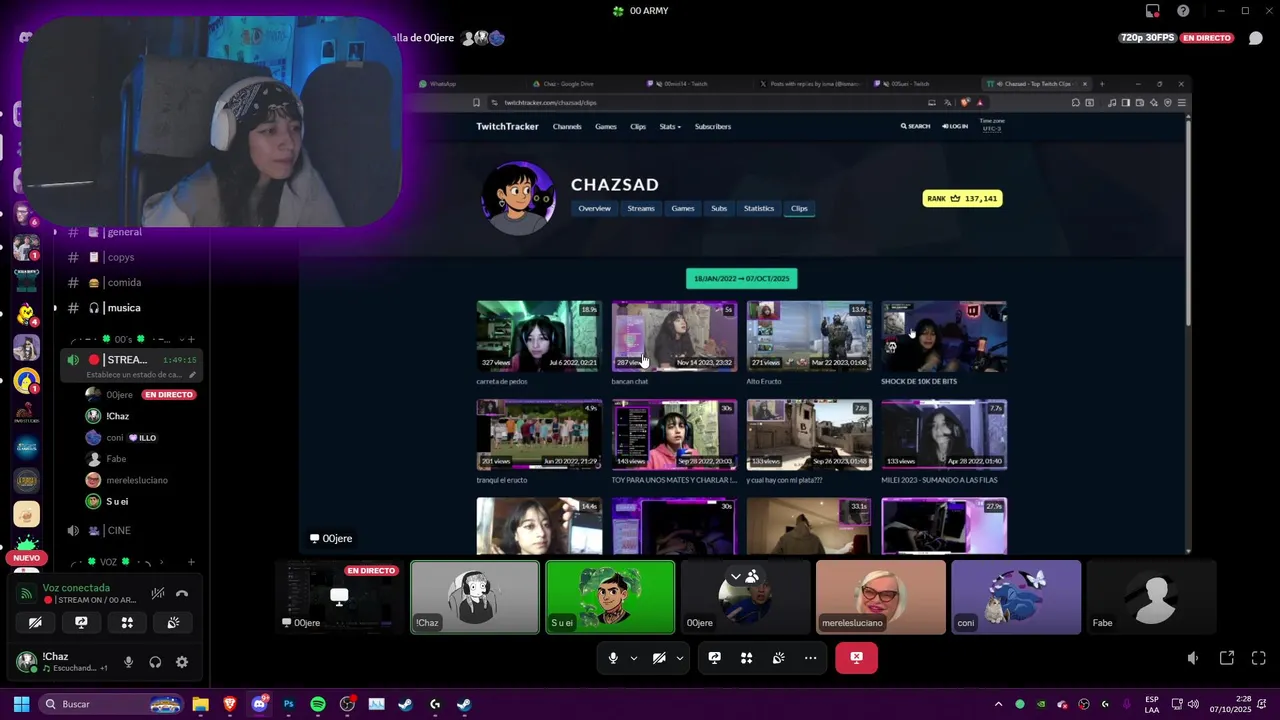Create channel in VOZ category plus

(x=191, y=562)
